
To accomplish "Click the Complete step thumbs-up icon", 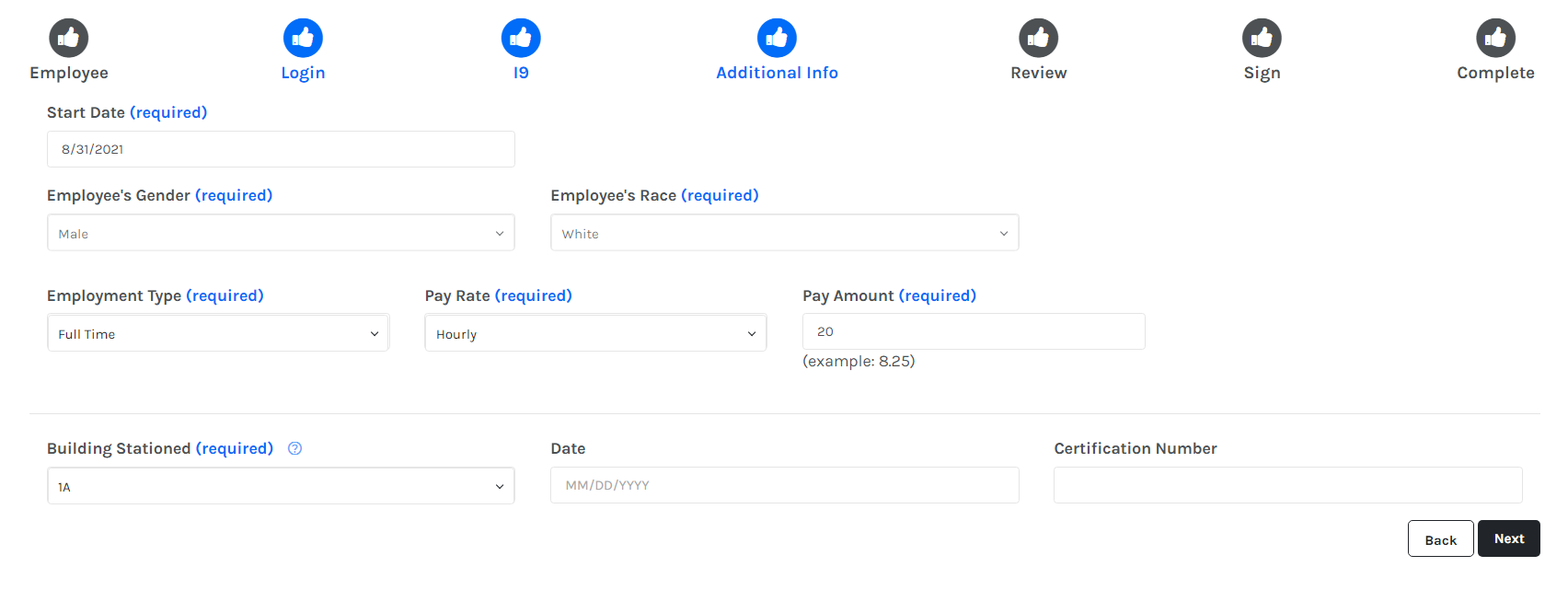I will tap(1495, 38).
